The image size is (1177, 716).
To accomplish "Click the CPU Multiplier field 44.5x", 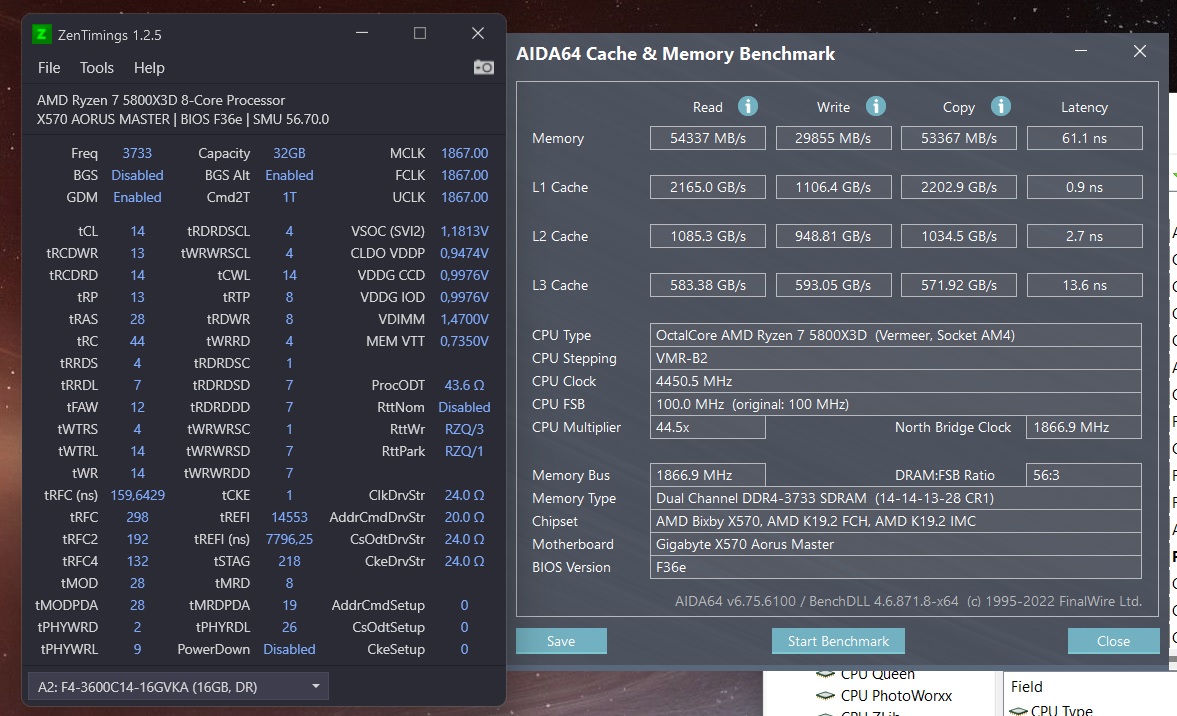I will coord(708,427).
